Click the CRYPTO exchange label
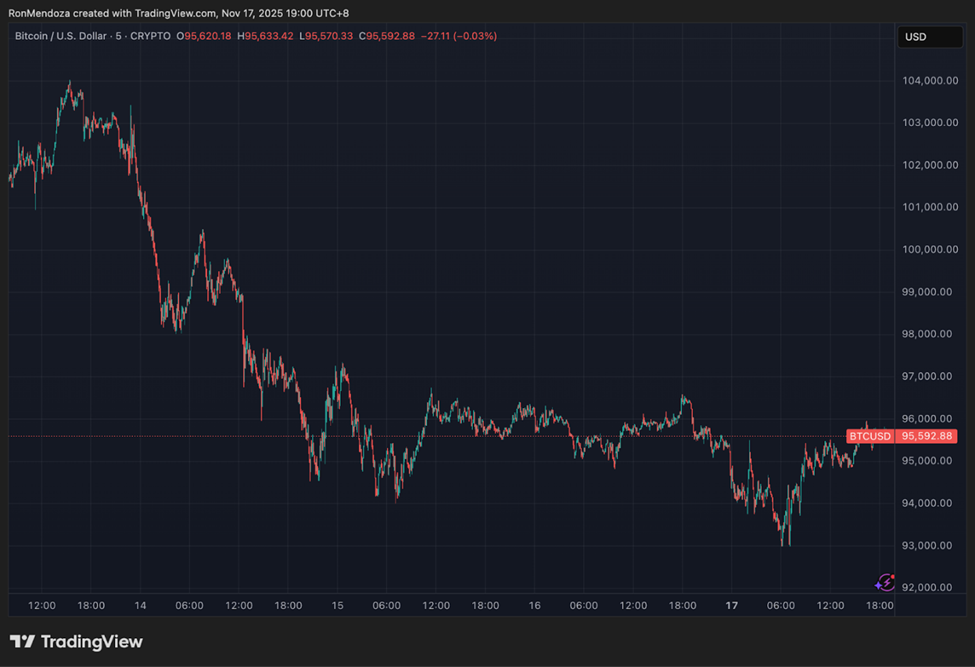 tap(148, 36)
